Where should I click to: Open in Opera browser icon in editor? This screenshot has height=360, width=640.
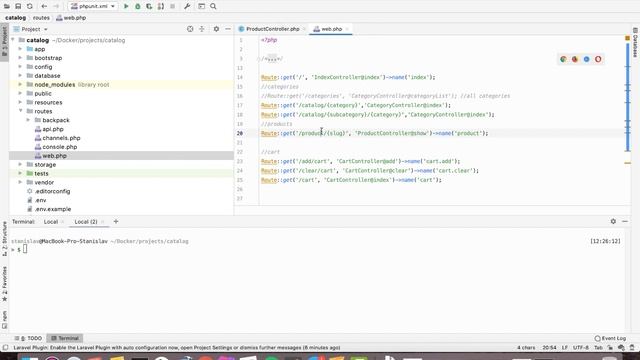(x=598, y=59)
